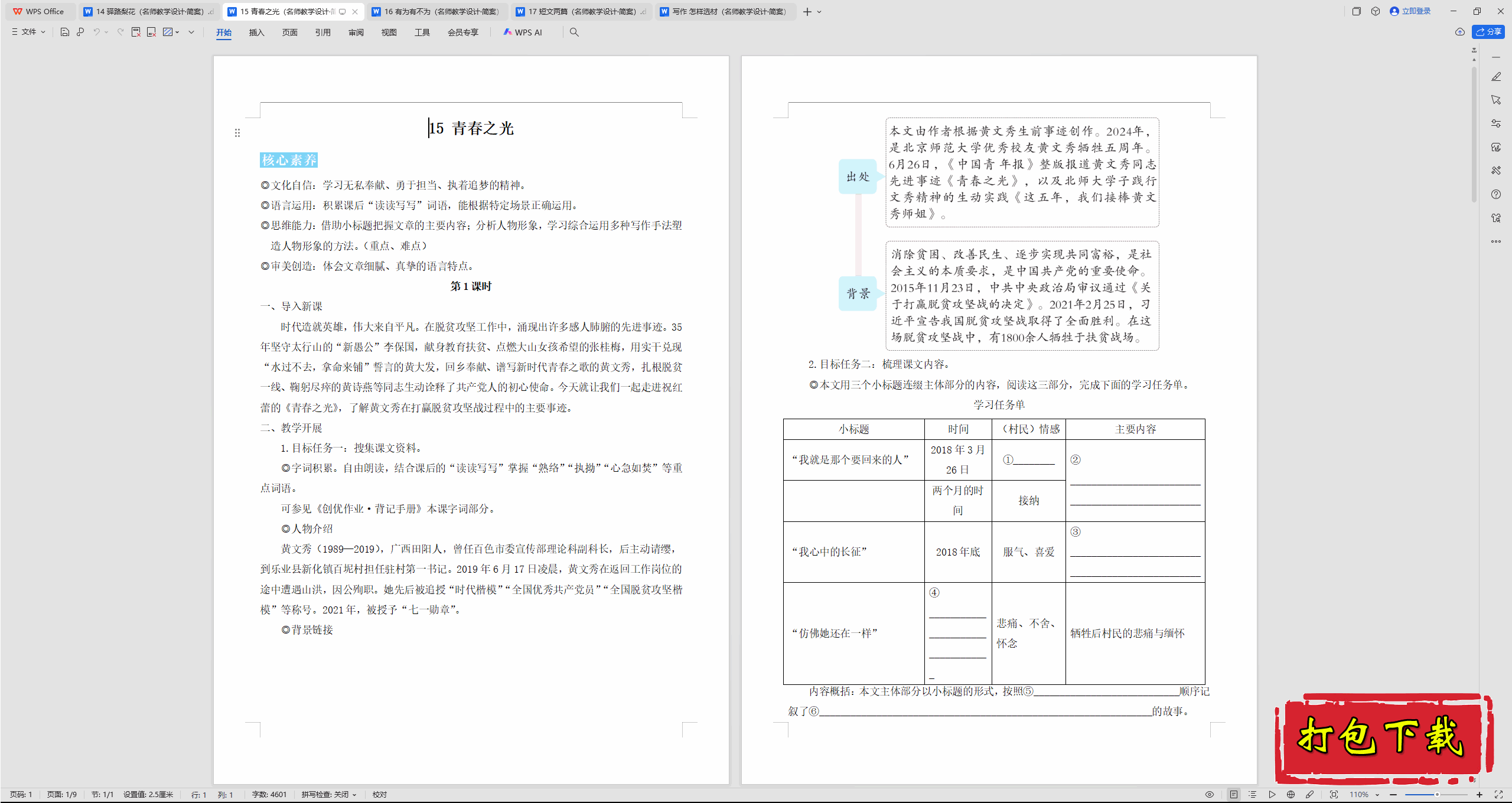Click the cloud upload icon
Screen dimensions: 1512x803
[x=1460, y=32]
